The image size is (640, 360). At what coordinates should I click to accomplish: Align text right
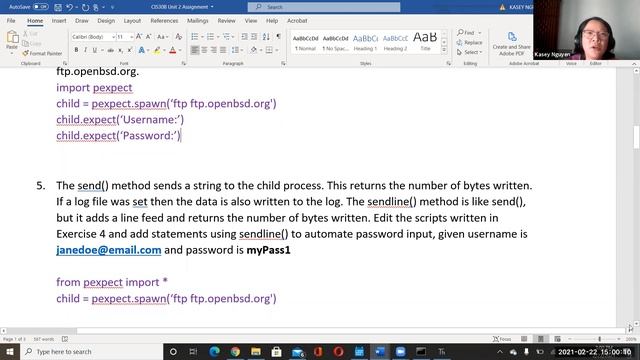(213, 50)
